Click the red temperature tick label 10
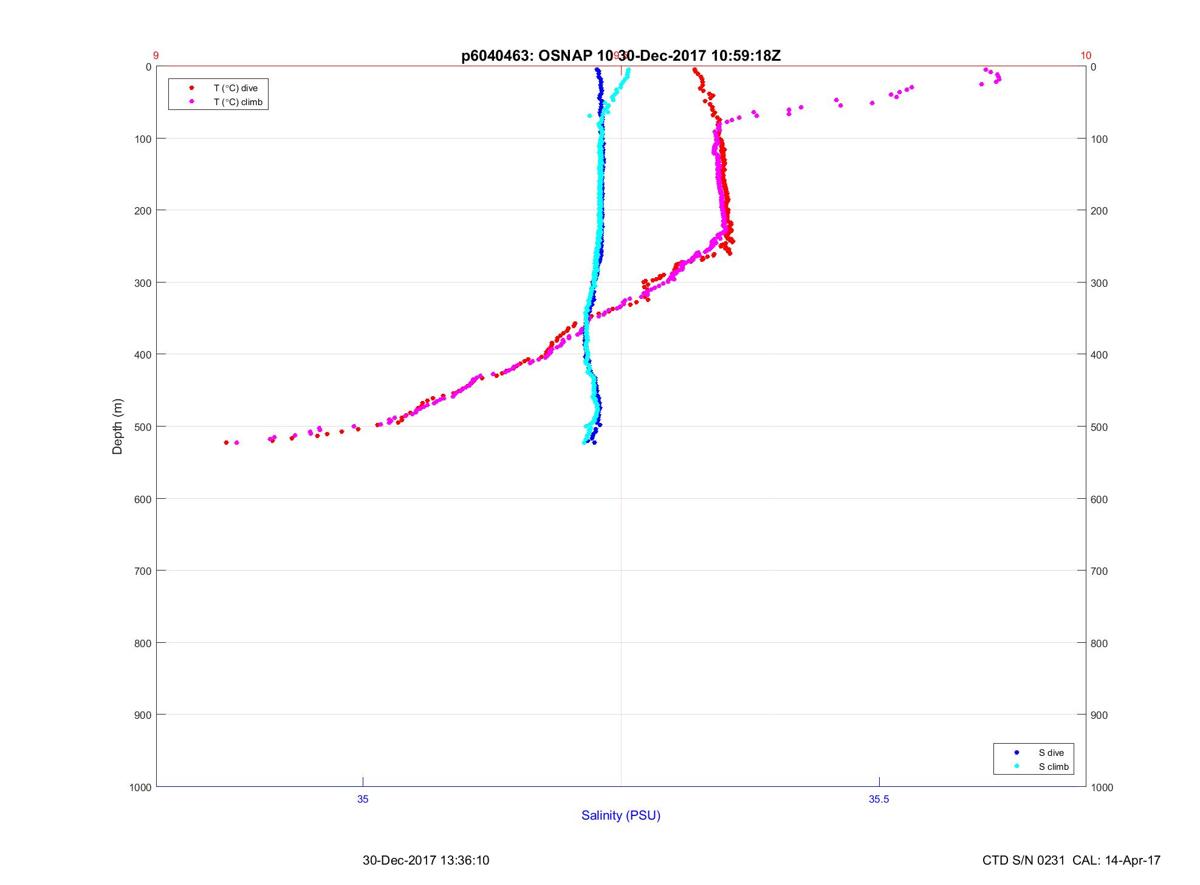 (1086, 56)
